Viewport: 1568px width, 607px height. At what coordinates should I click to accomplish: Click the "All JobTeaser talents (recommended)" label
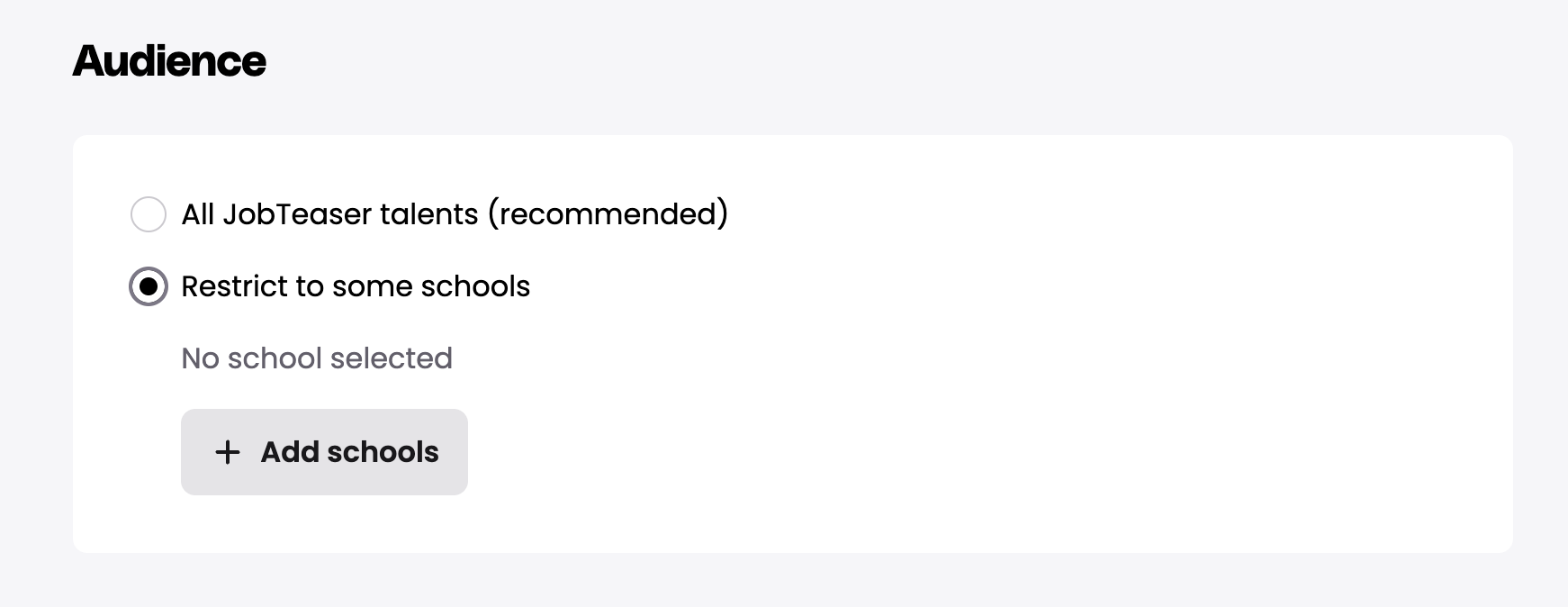tap(455, 214)
